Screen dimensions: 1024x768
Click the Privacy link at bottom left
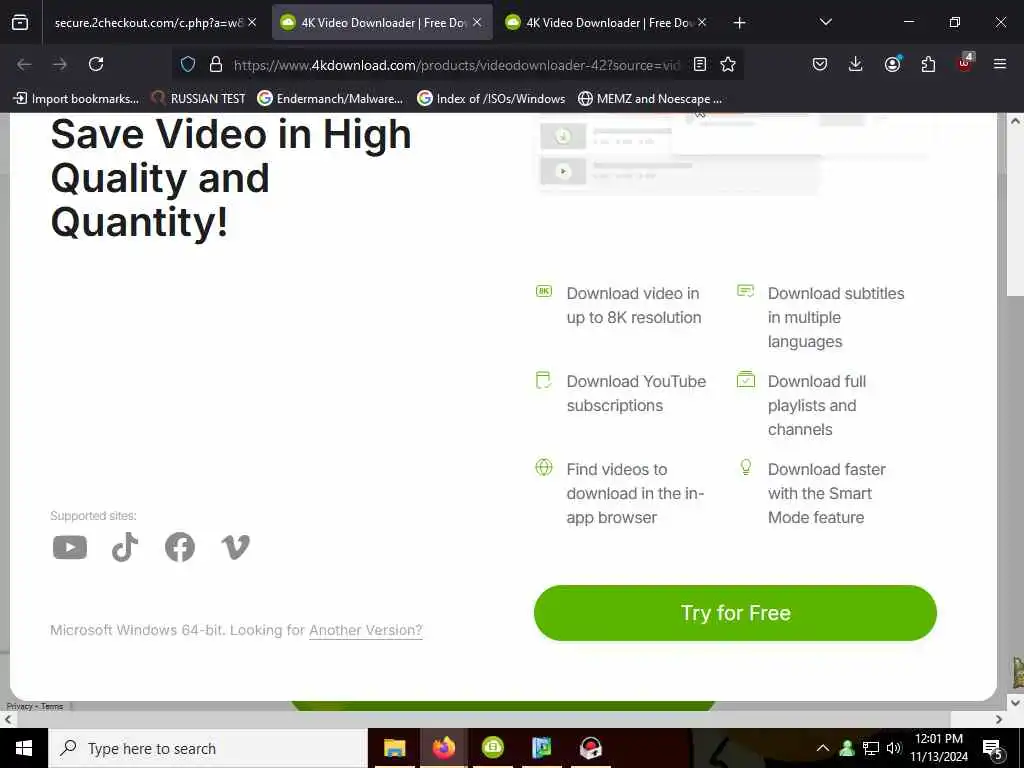(x=20, y=707)
